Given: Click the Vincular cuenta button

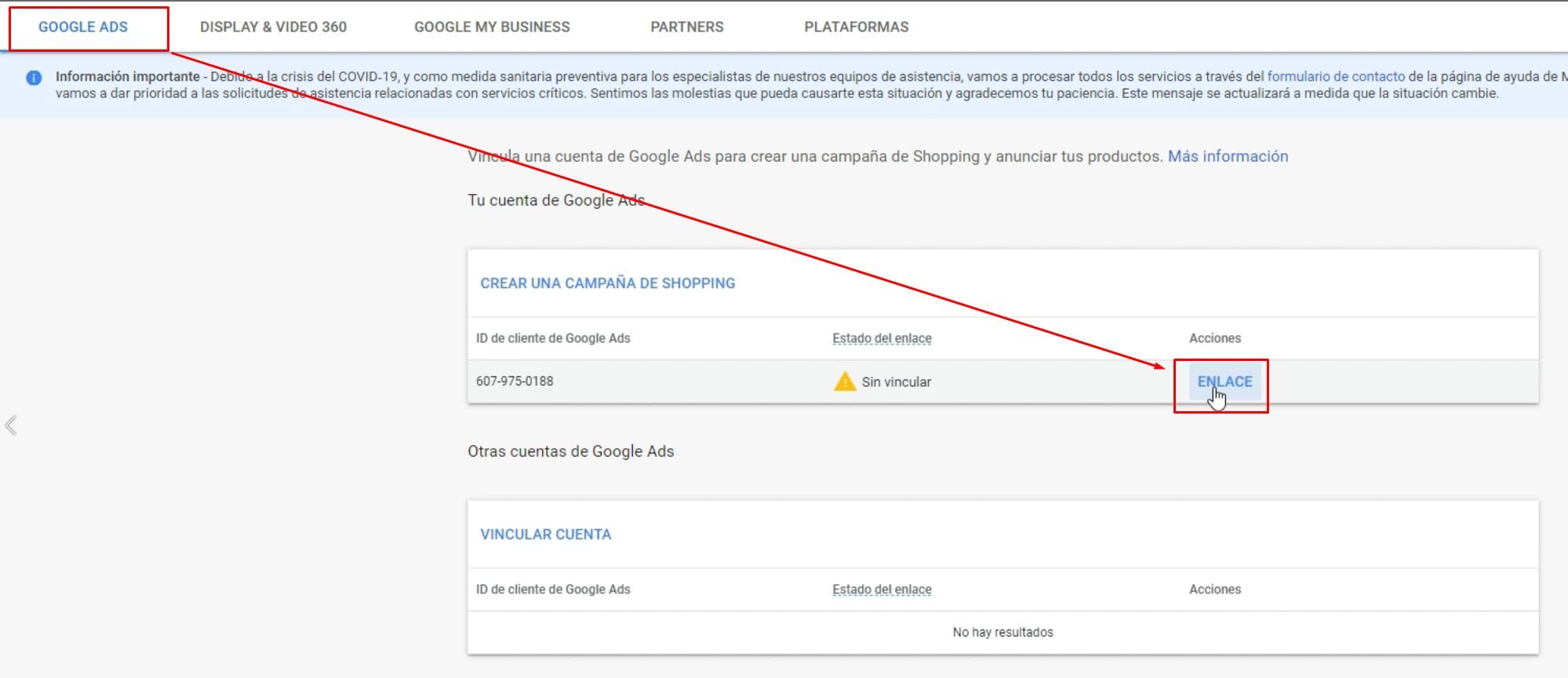Looking at the screenshot, I should click(546, 534).
